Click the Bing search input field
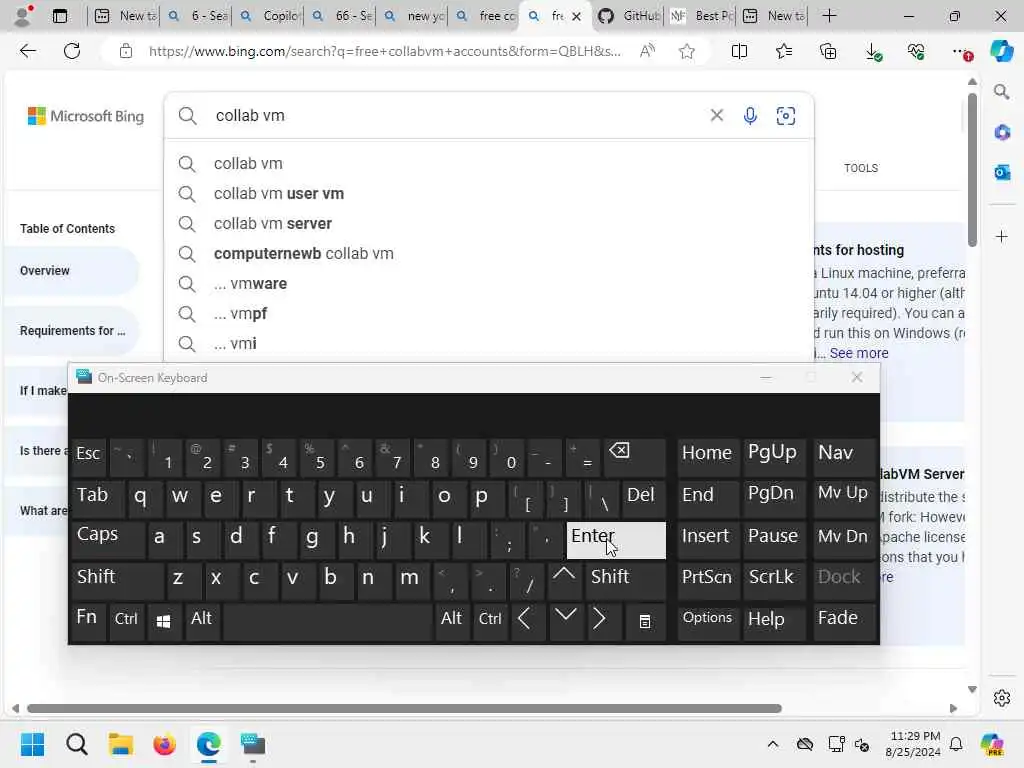 coord(457,116)
